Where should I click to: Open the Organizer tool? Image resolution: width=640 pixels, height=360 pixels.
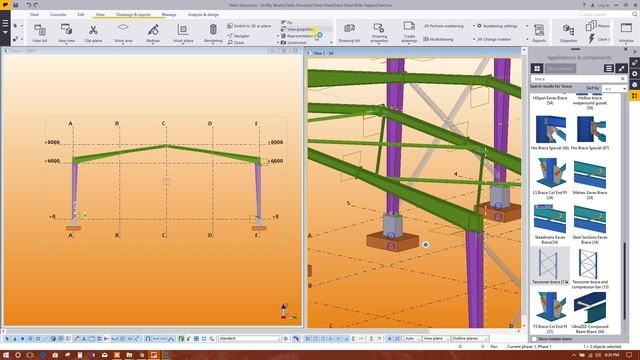pyautogui.click(x=568, y=33)
